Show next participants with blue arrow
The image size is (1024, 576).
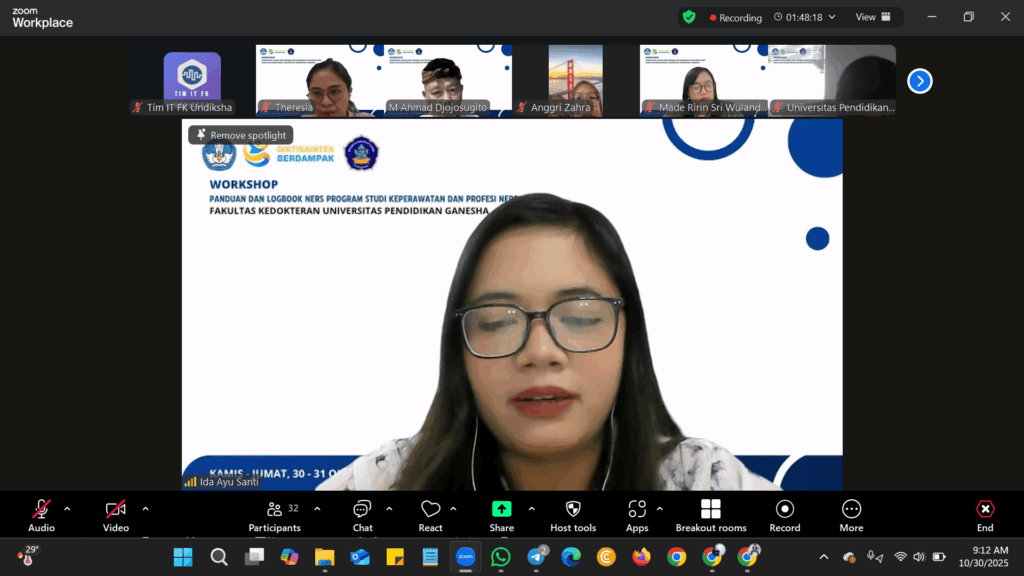[x=919, y=81]
